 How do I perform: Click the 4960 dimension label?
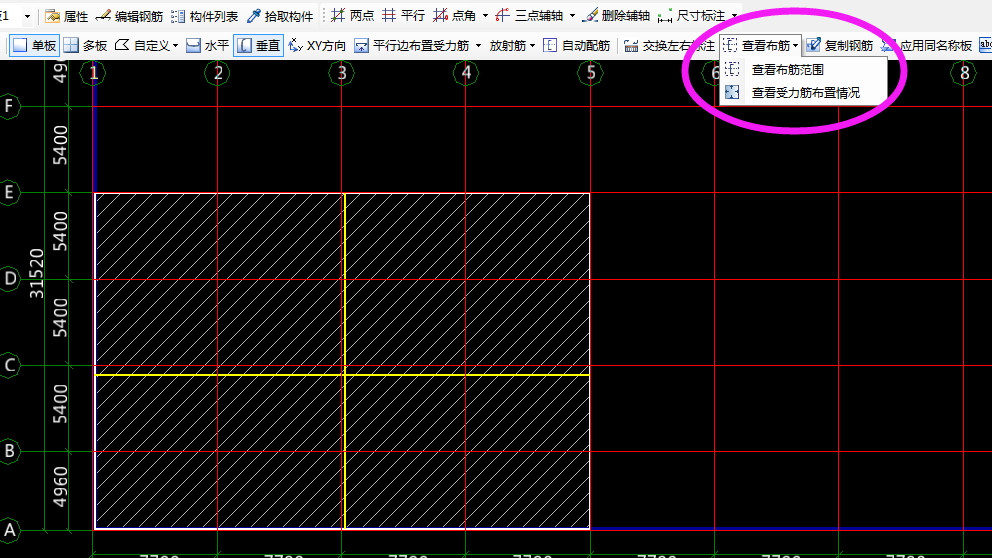tap(59, 487)
